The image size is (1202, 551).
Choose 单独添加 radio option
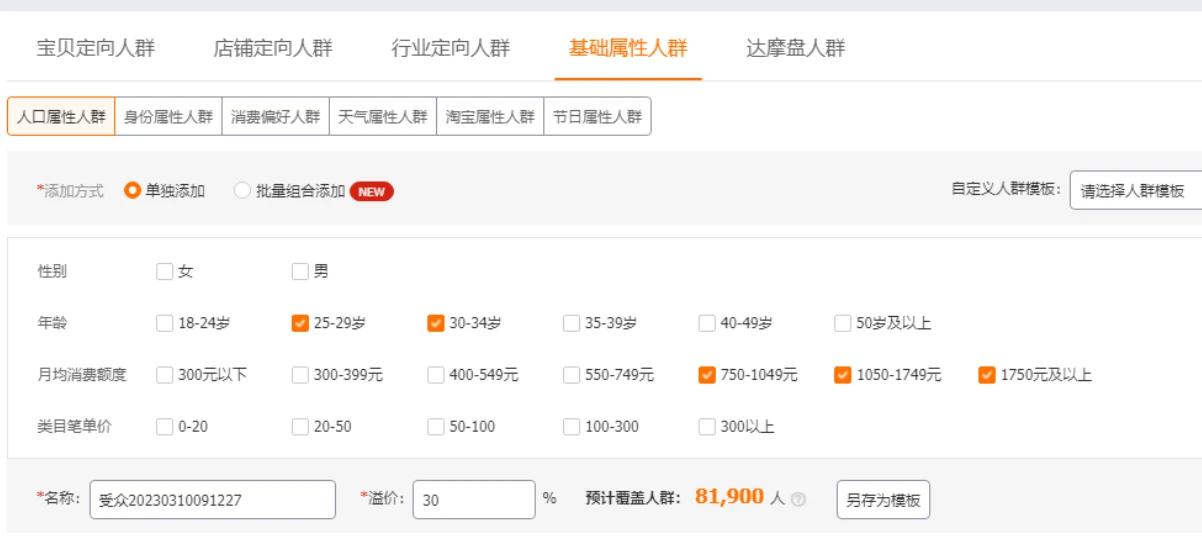point(131,191)
